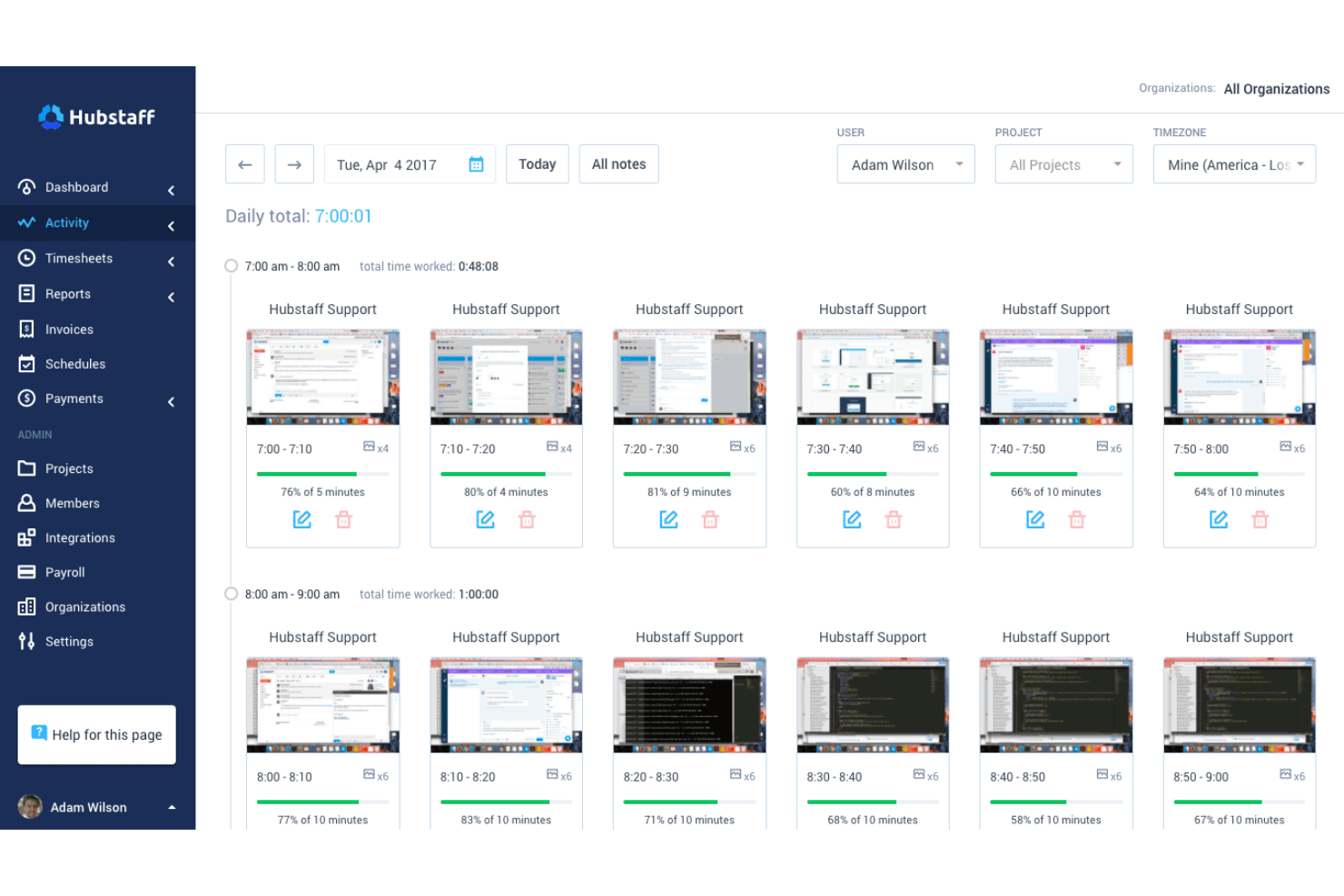Click the Today button

coord(538,164)
